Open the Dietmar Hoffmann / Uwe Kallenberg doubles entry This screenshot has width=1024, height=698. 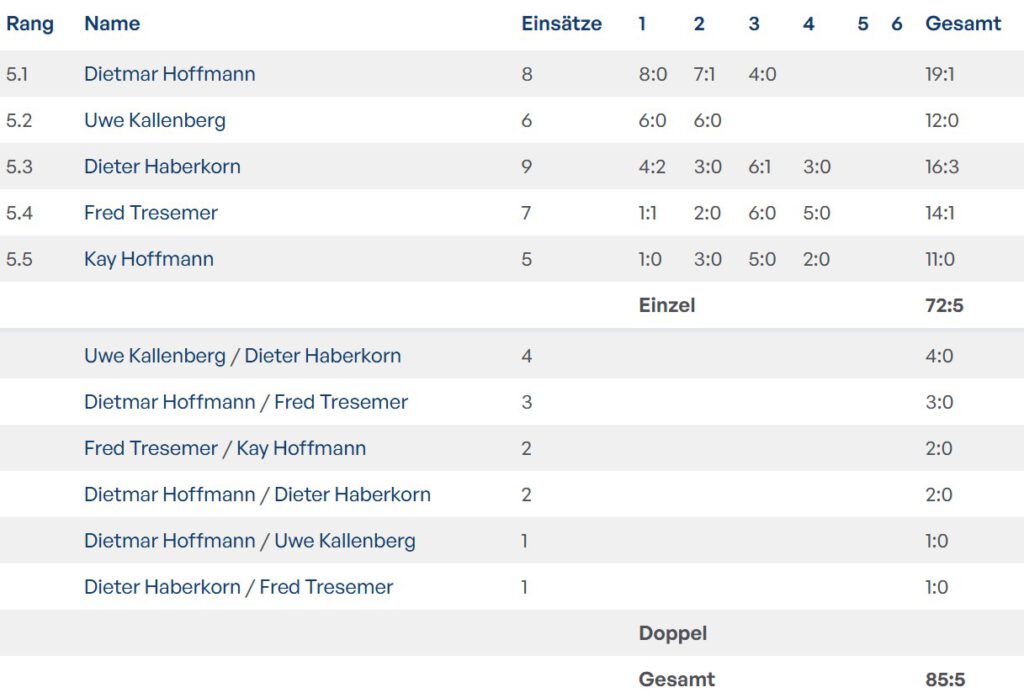pos(249,541)
